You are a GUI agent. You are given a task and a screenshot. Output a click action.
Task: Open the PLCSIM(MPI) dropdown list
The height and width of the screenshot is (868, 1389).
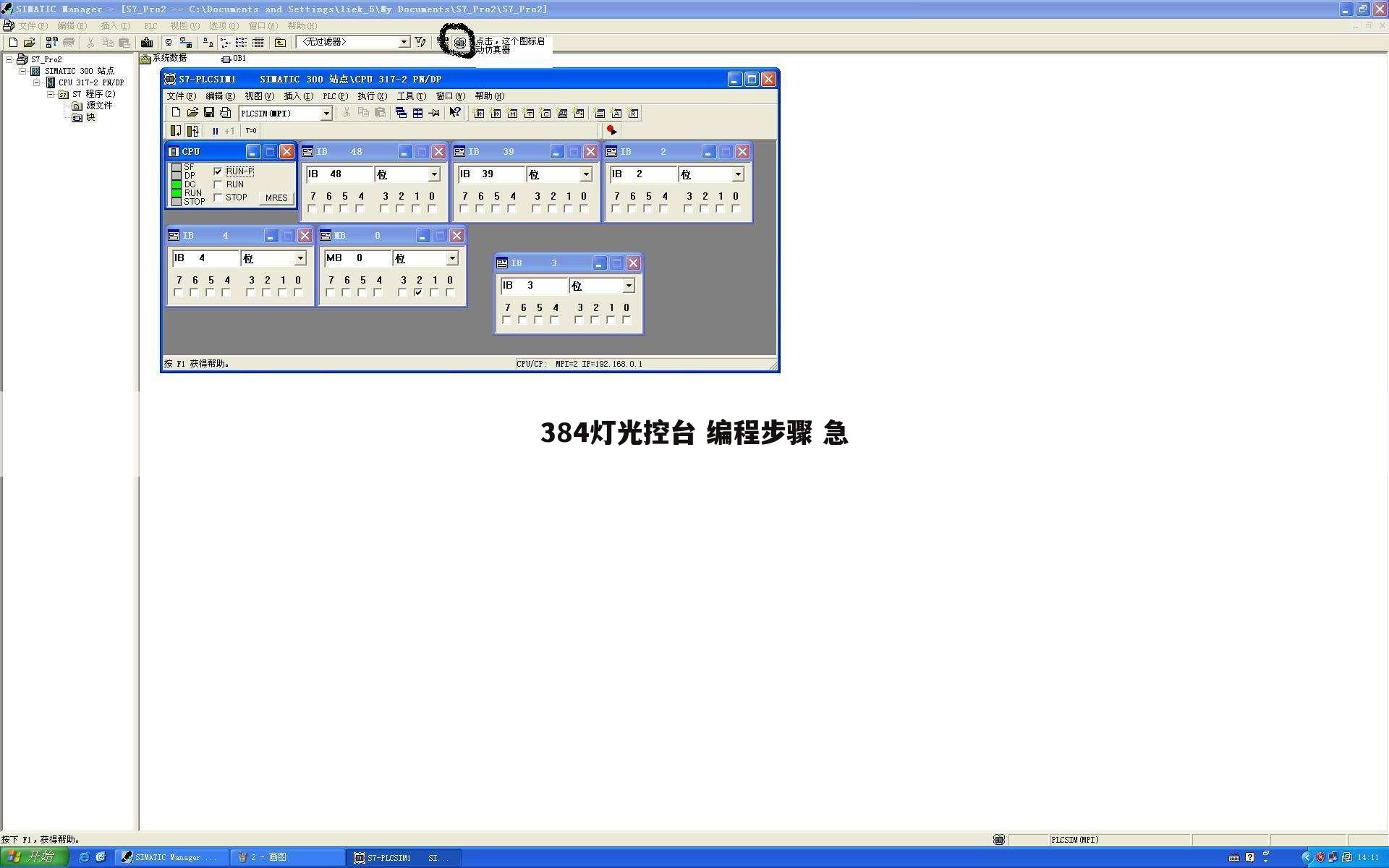[x=326, y=114]
